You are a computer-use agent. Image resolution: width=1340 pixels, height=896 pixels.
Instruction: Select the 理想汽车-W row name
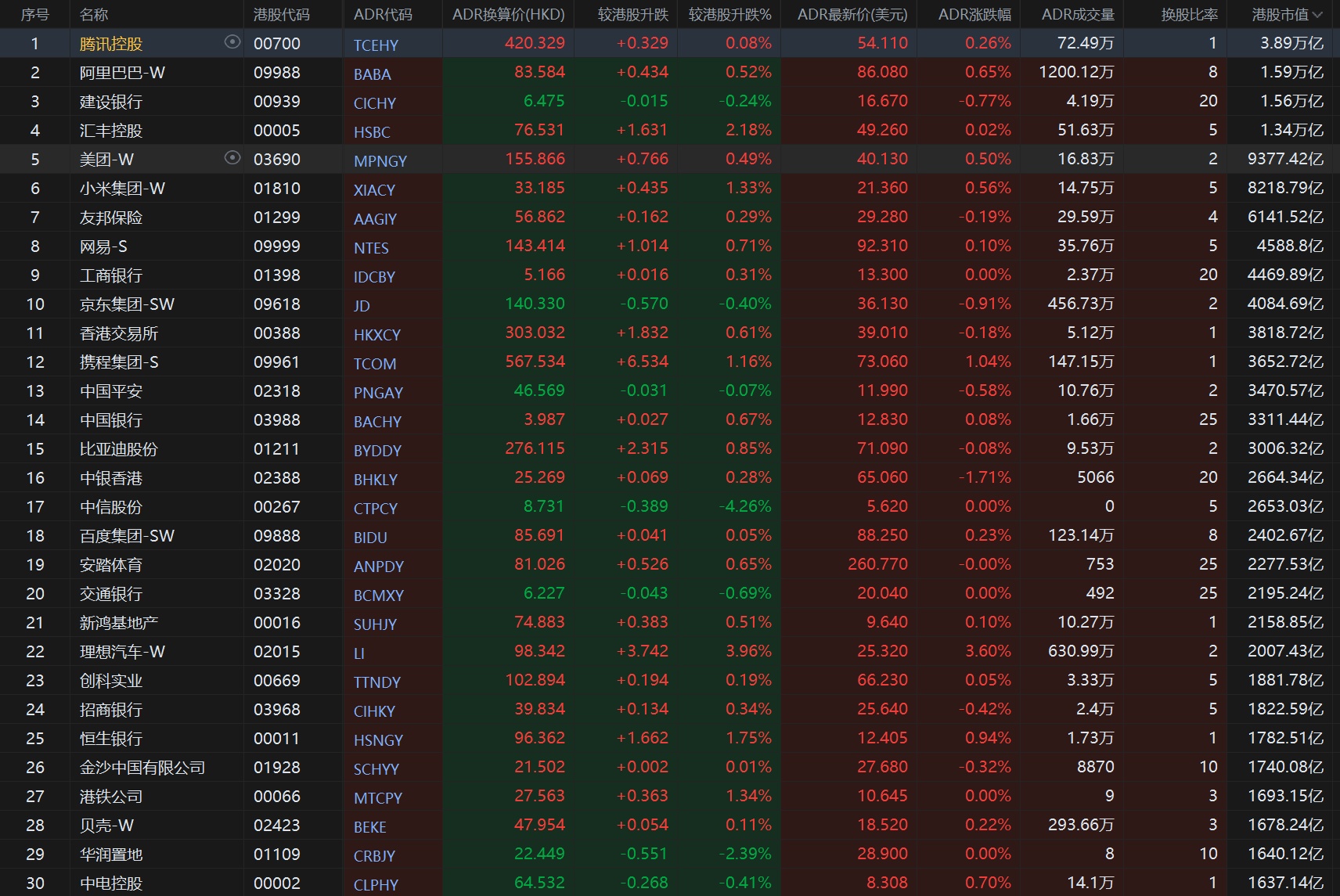[x=122, y=652]
